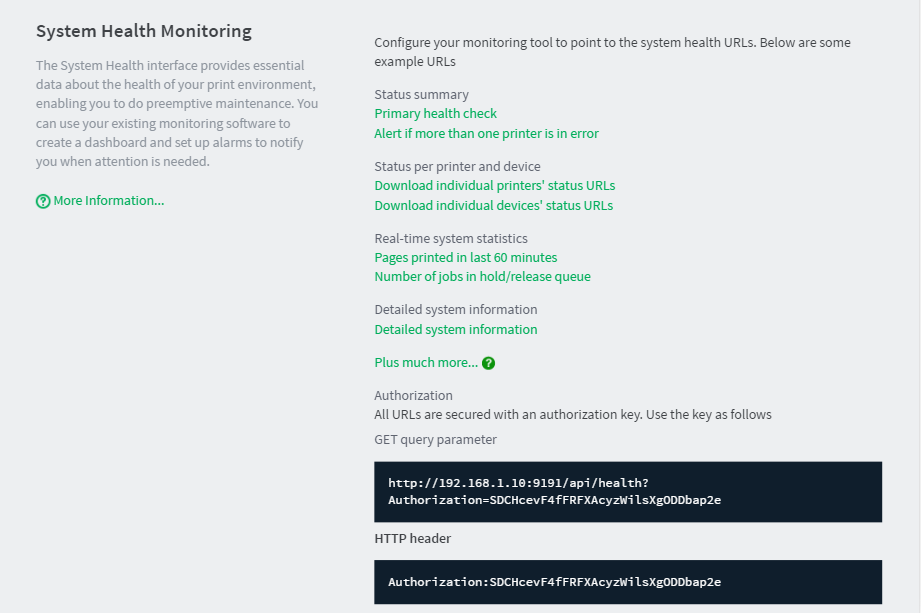Click the help icon after Plus much more
921x613 pixels.
[x=488, y=363]
